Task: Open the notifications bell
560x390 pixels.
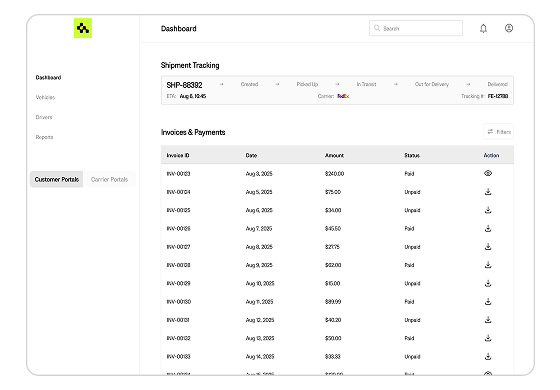Action: [483, 28]
